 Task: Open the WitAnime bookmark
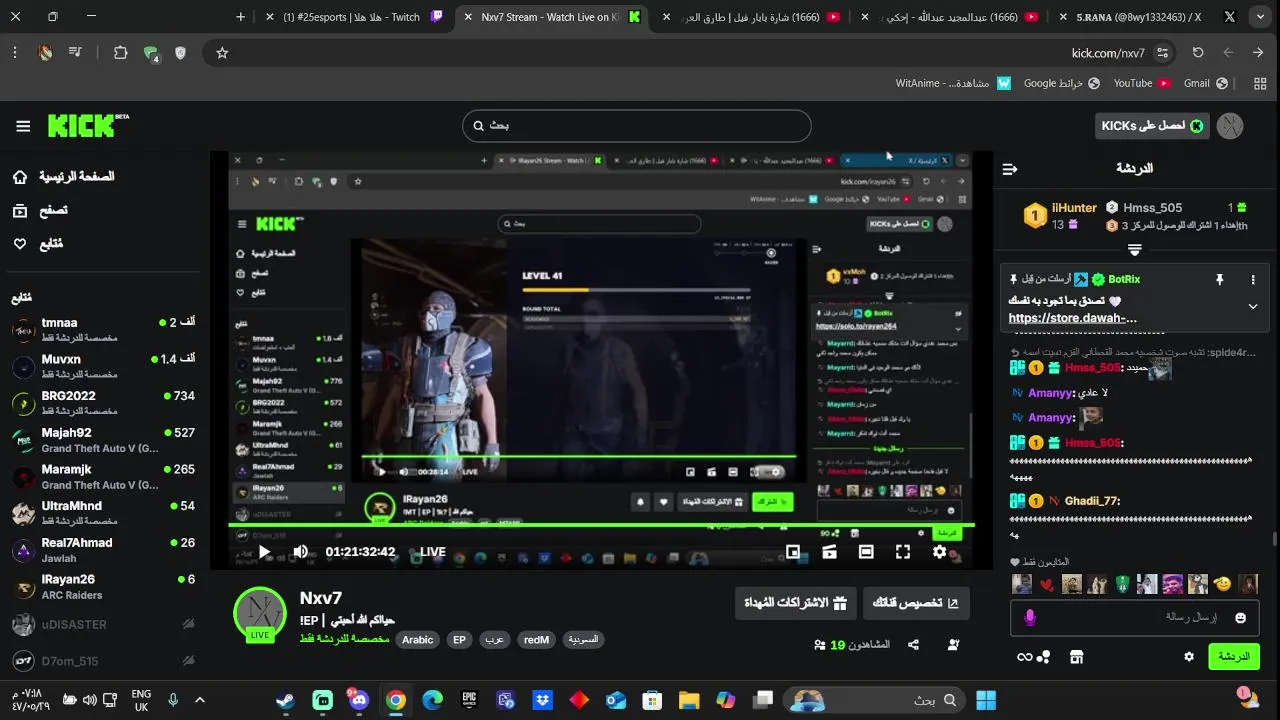coord(954,83)
